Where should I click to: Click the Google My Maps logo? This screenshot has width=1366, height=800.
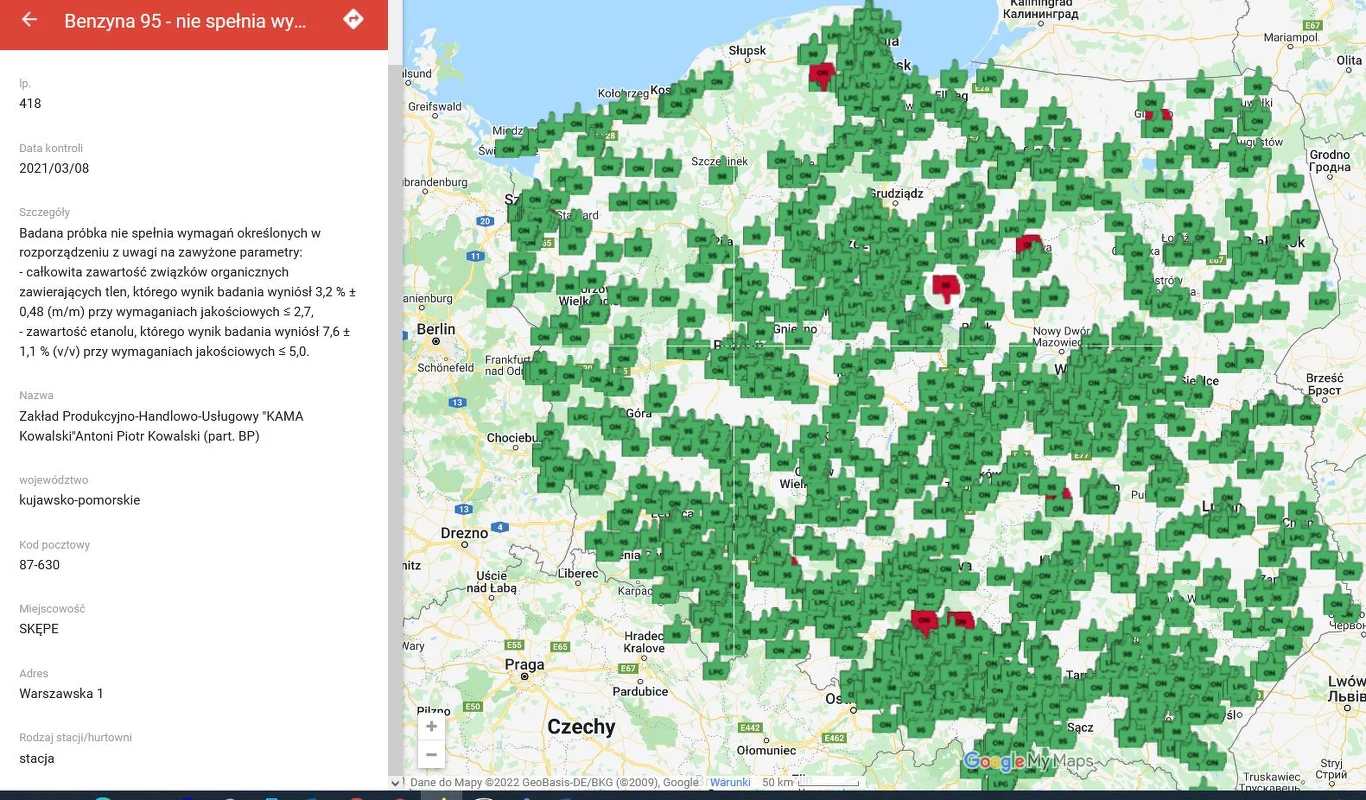coord(1028,762)
